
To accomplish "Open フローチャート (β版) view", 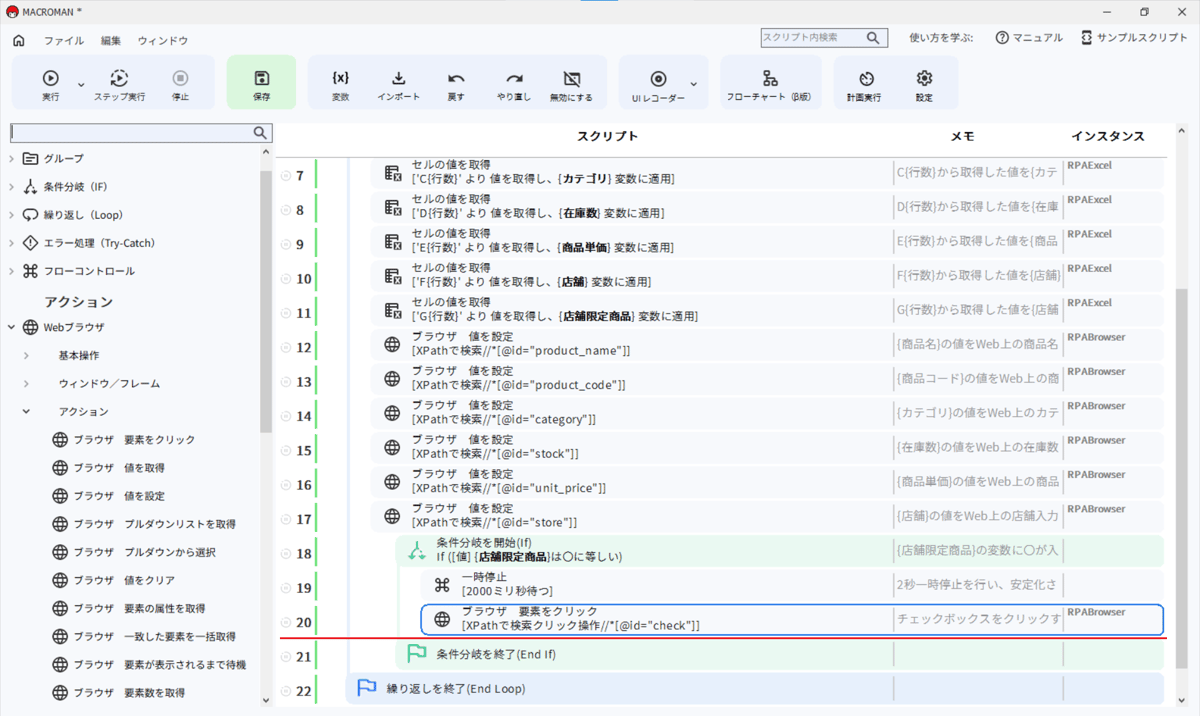I will point(769,84).
